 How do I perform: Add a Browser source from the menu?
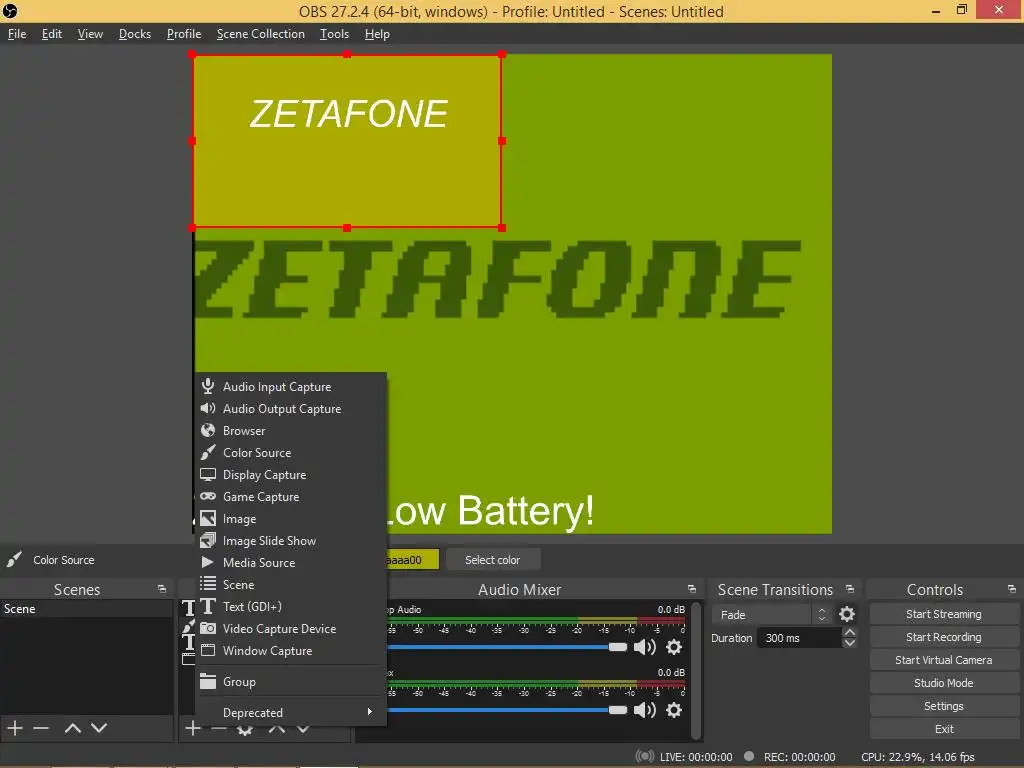(291, 431)
